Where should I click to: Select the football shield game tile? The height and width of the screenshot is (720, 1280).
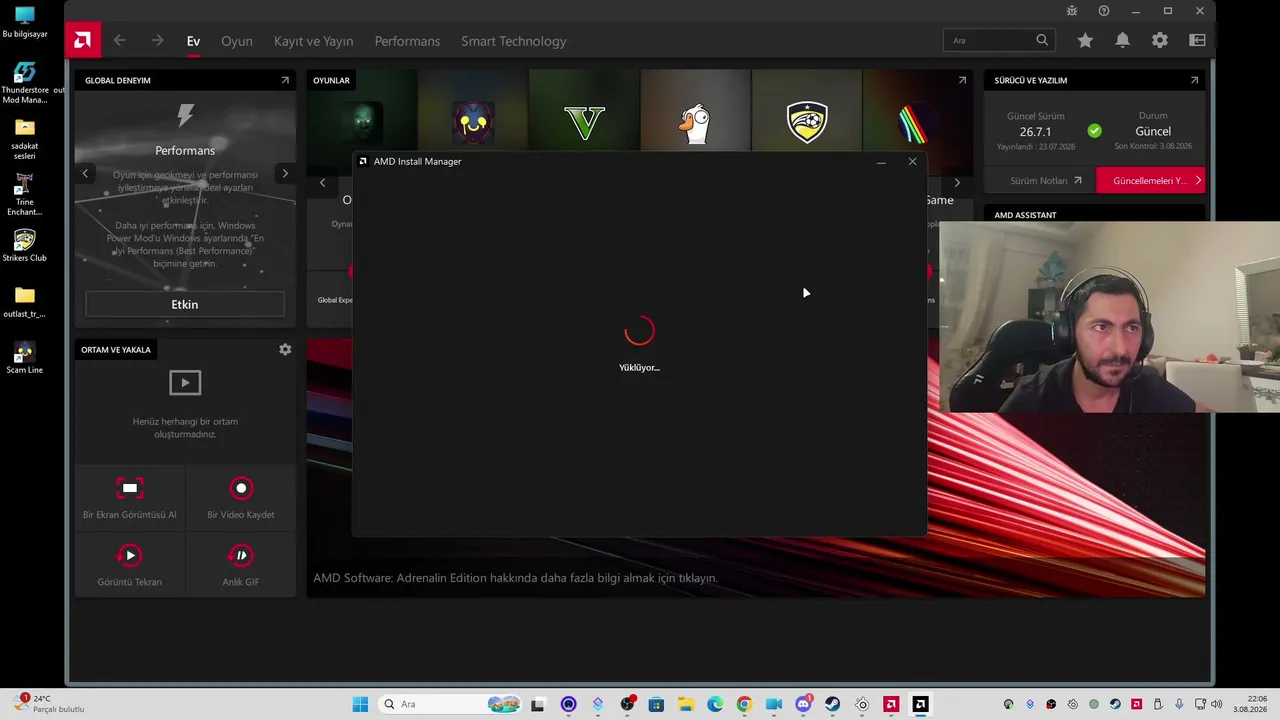point(807,123)
